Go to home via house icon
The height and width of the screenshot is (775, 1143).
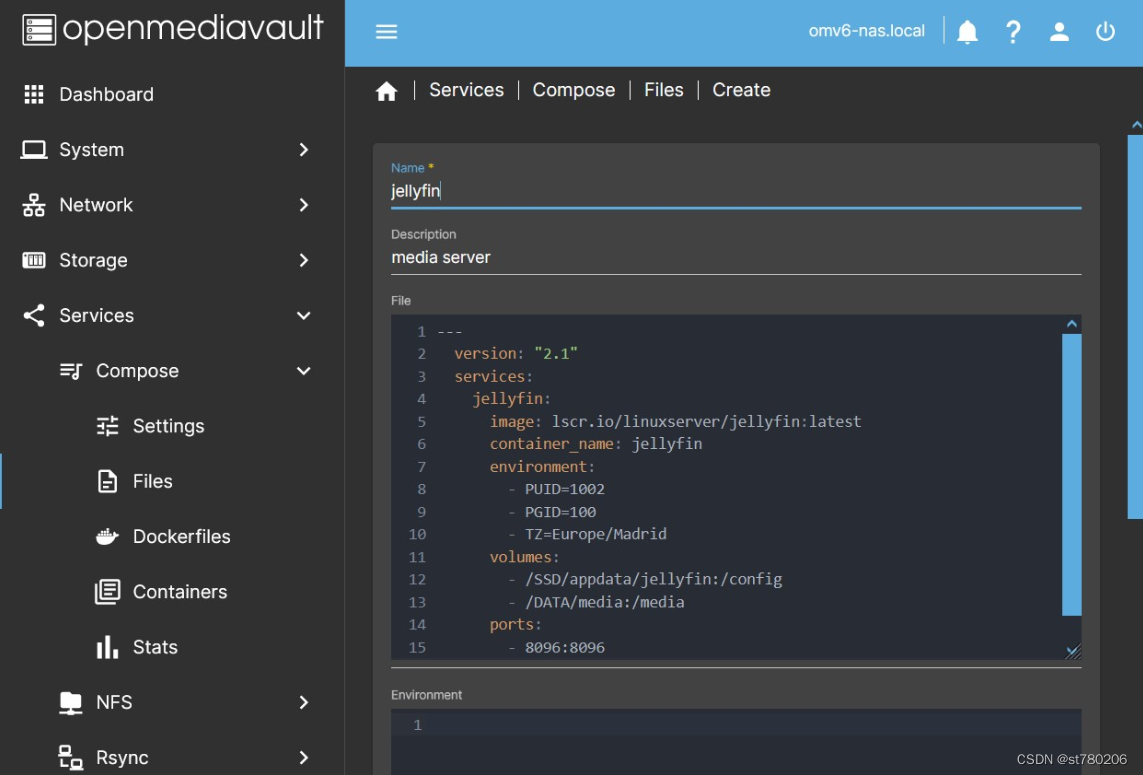(386, 90)
